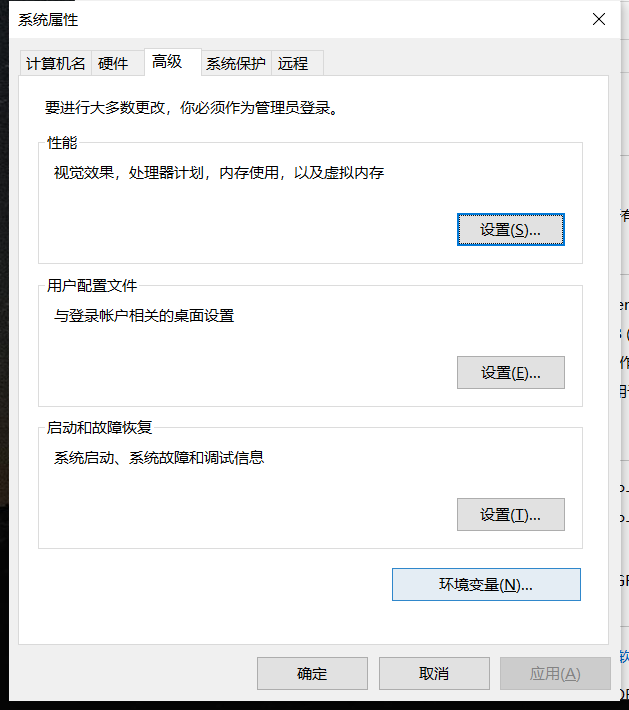Viewport: 629px width, 710px height.
Task: Click 设置(T) under 启动和故障恢复
Action: pos(510,514)
